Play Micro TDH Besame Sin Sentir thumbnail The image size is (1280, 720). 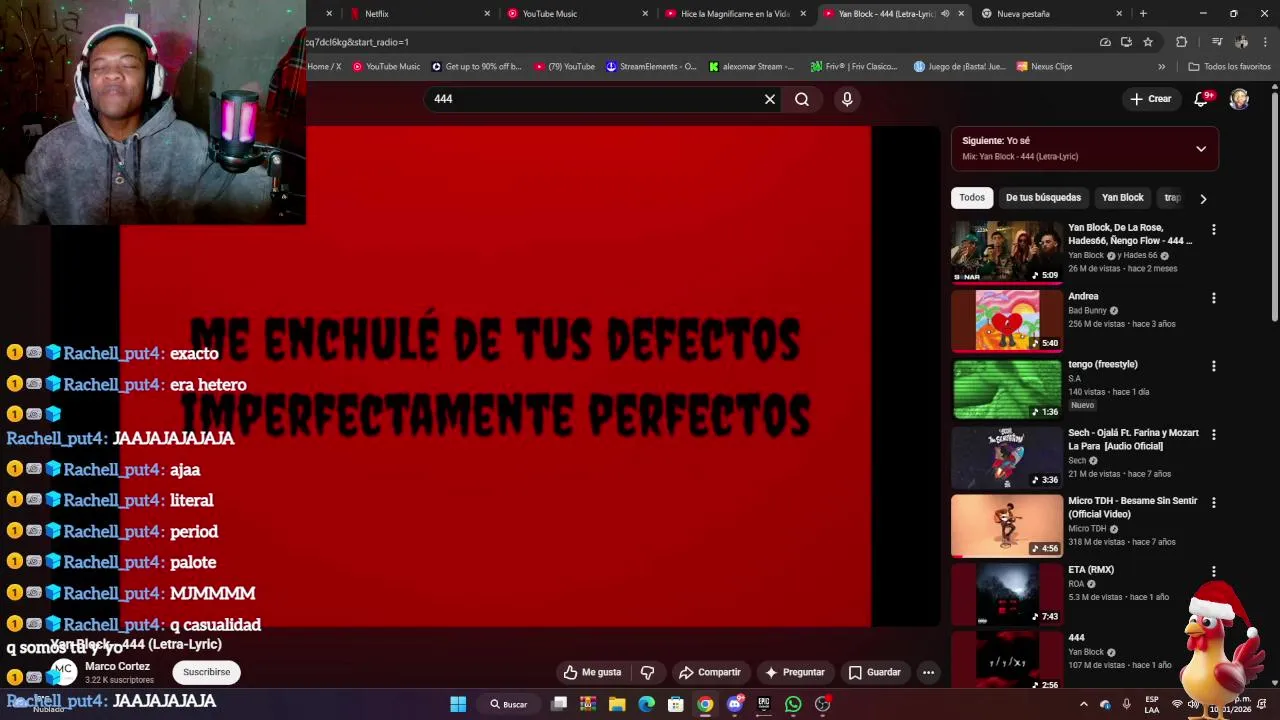coord(1007,525)
